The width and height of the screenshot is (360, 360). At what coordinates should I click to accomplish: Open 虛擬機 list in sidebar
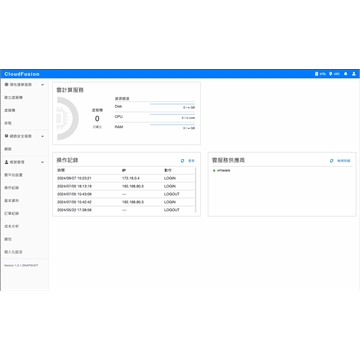pos(10,110)
